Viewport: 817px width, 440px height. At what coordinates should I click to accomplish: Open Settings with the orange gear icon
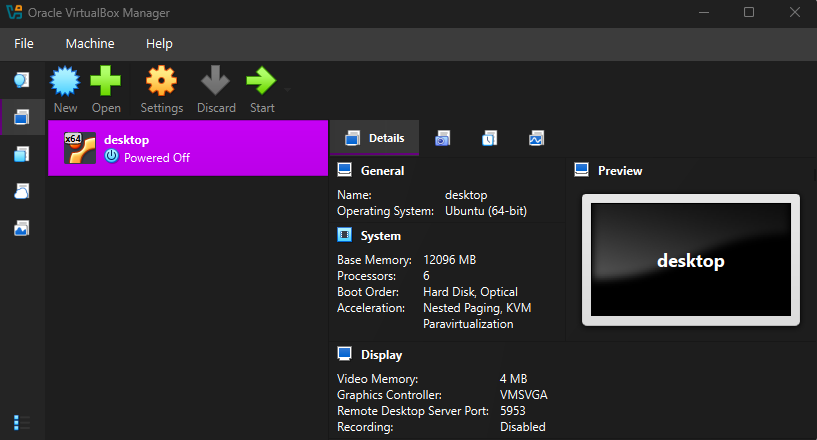pos(162,81)
